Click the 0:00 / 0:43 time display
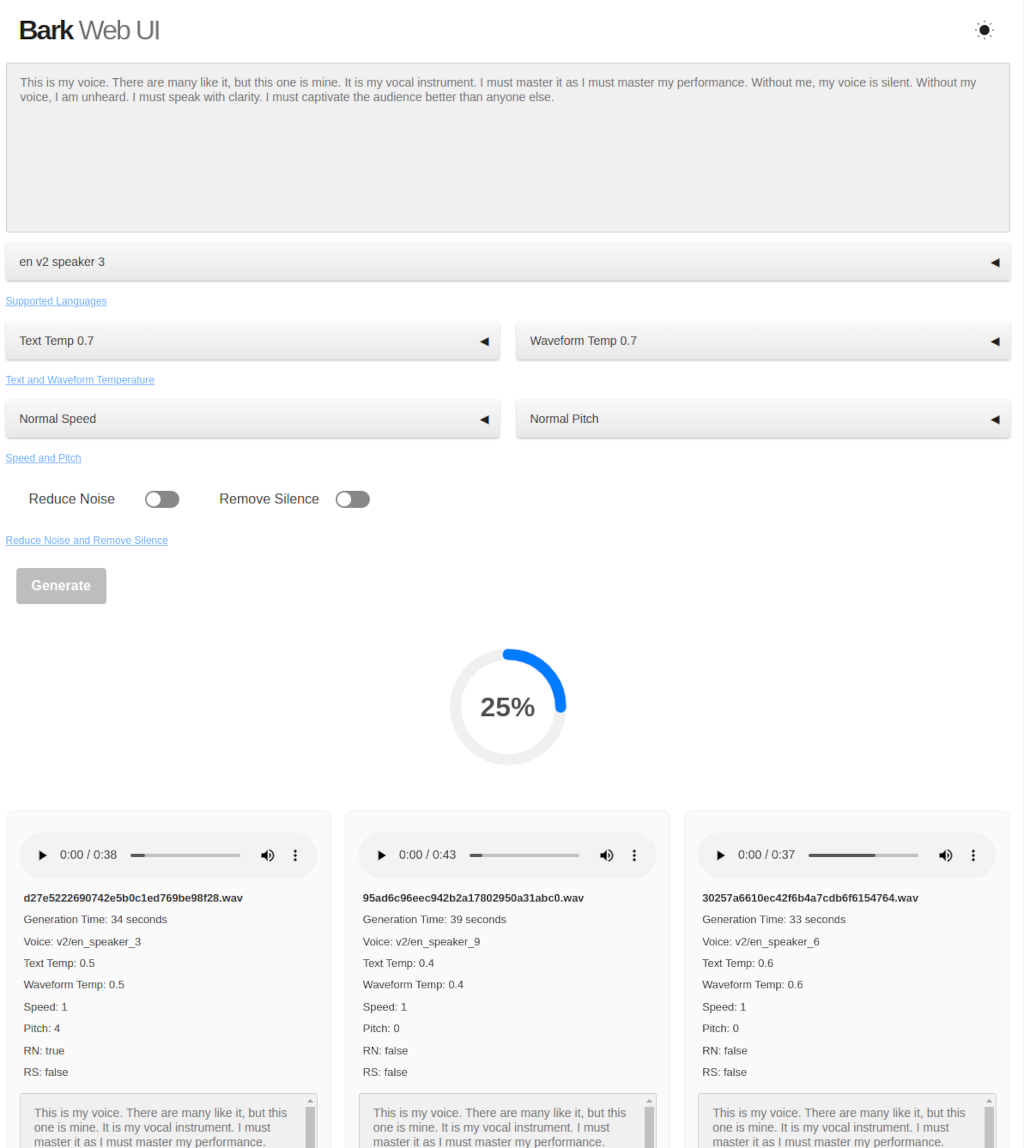The height and width of the screenshot is (1148, 1024). [x=427, y=855]
